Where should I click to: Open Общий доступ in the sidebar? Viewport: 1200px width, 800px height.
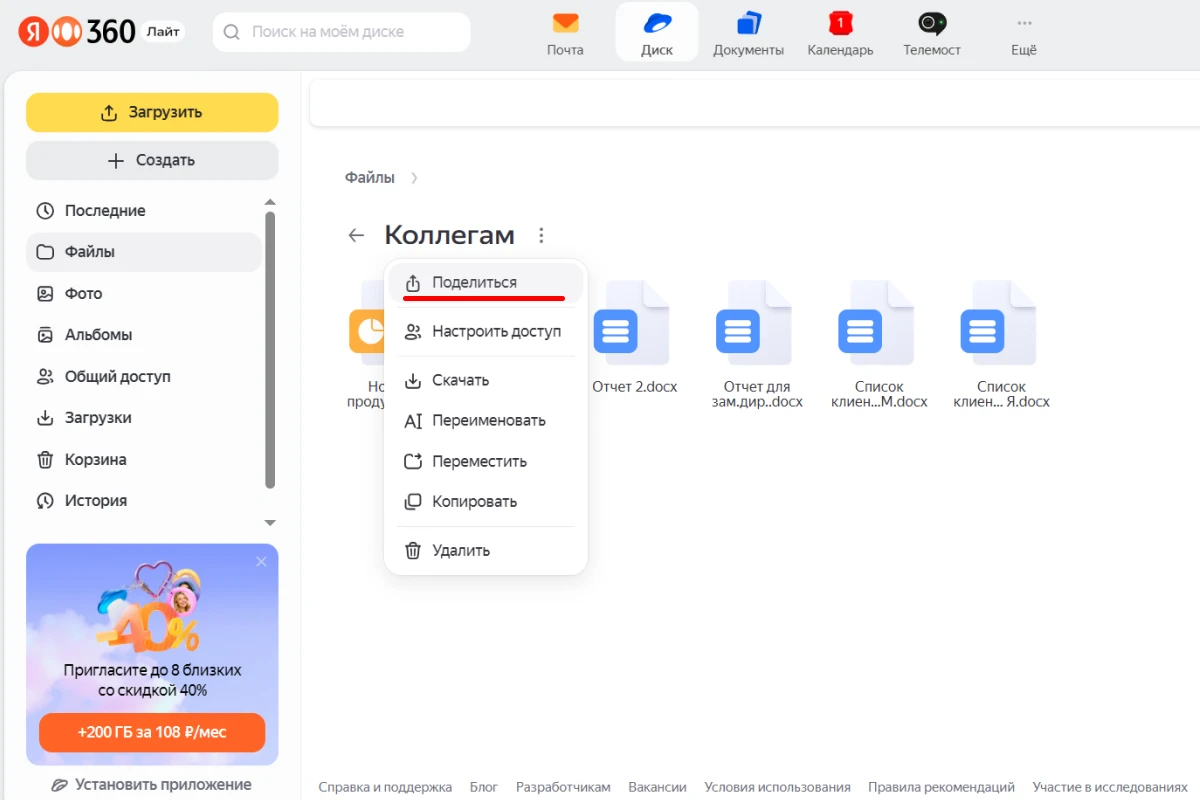144,377
